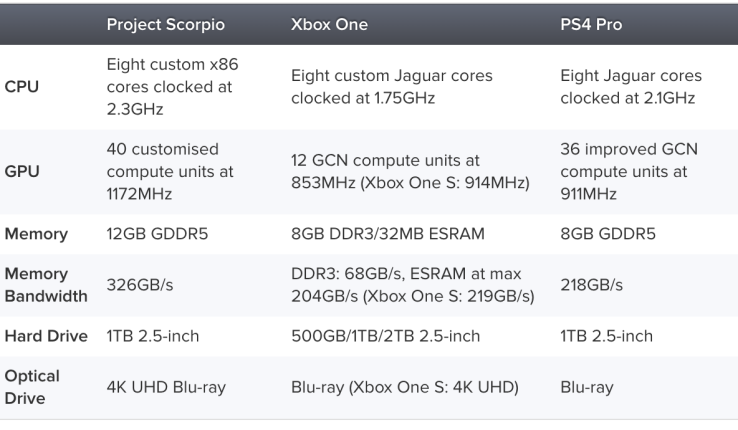Image resolution: width=738 pixels, height=430 pixels.
Task: Select the 40 customised compute units cell
Action: (x=170, y=171)
